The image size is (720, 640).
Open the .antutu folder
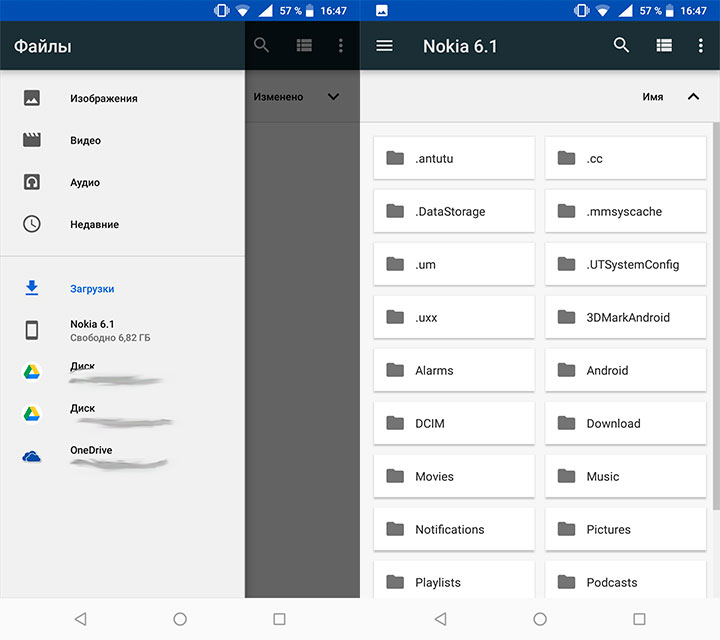click(455, 159)
